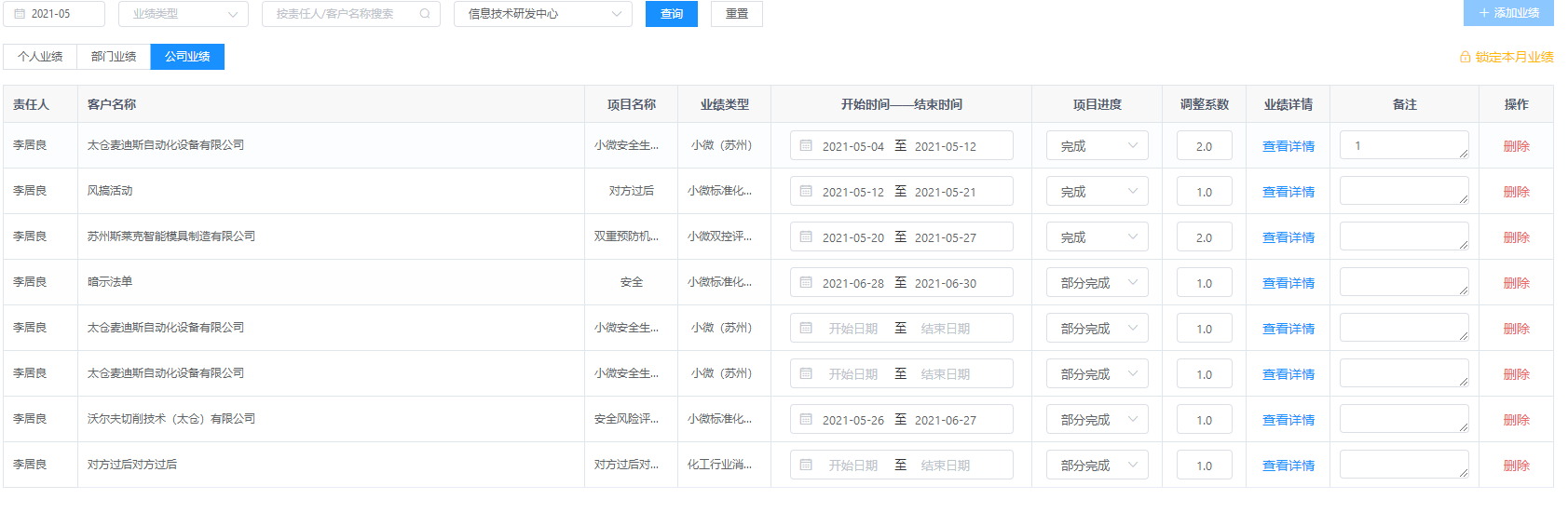Click the remarks box for 风搞活动
Viewport: 1568px width, 513px height.
point(1404,191)
